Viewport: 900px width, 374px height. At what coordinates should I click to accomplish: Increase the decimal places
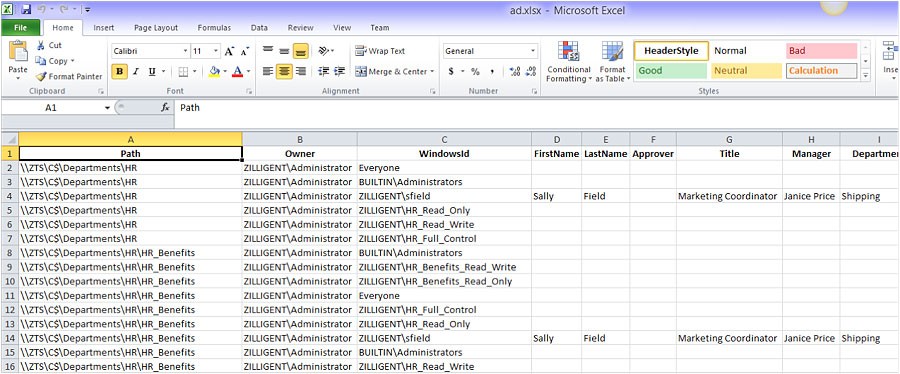coord(515,72)
